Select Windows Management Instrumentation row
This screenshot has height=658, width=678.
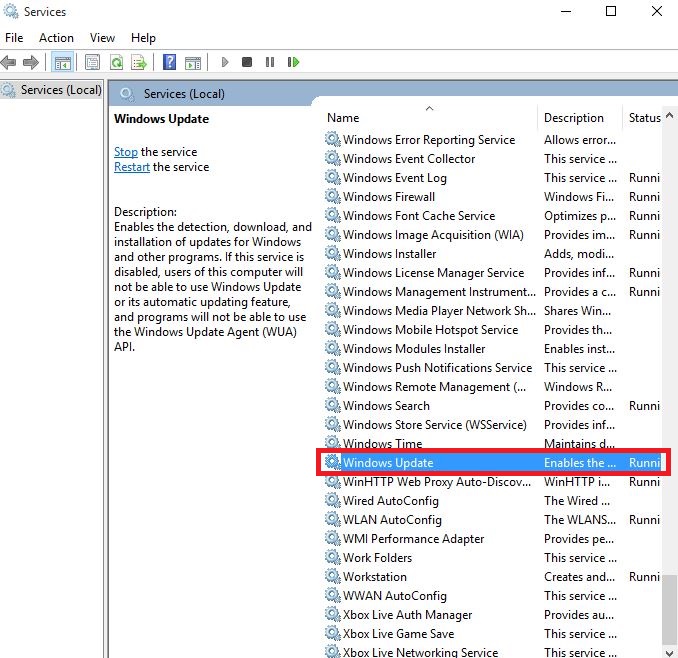pos(493,292)
